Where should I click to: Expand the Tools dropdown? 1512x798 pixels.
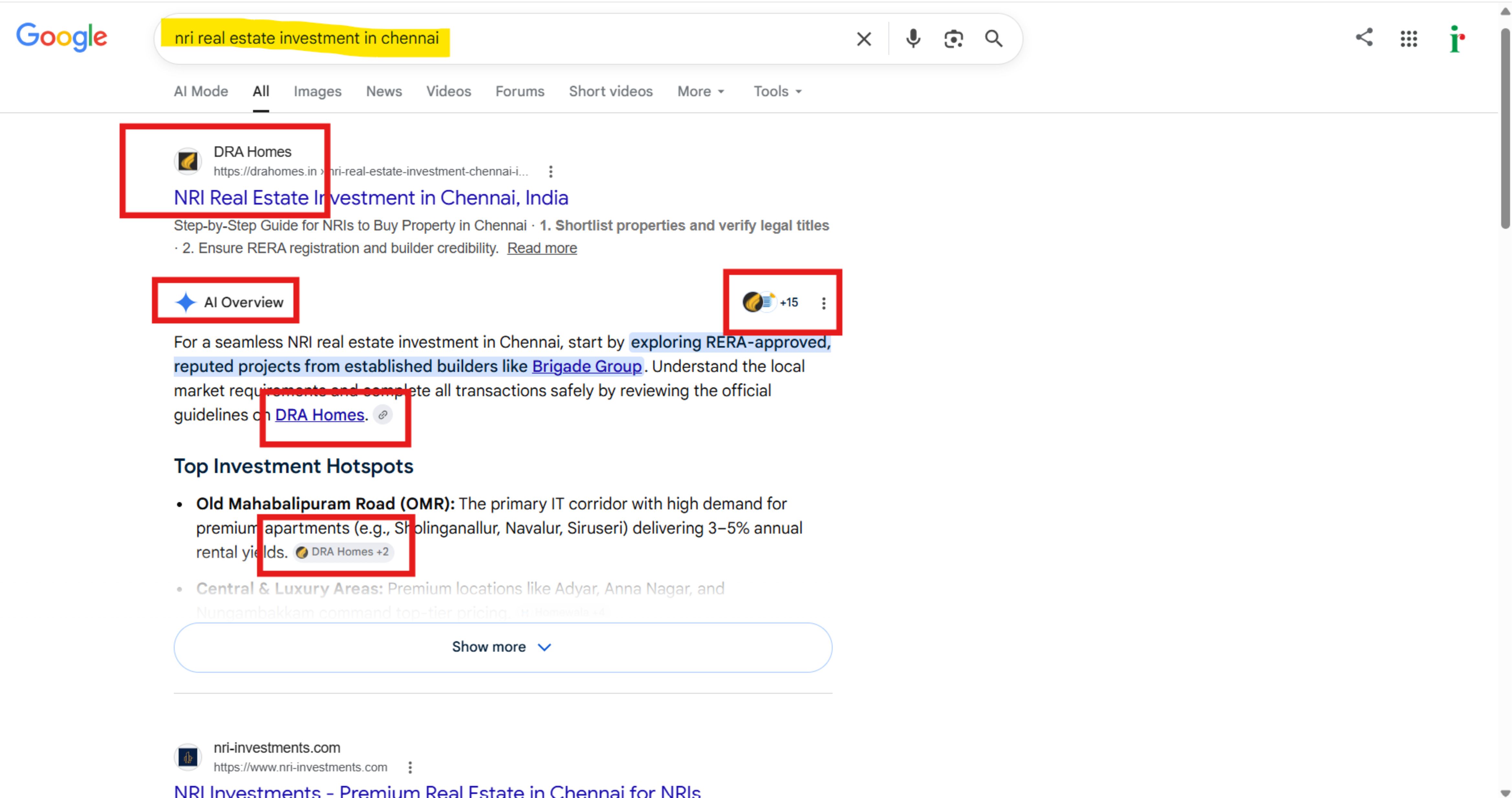click(x=778, y=92)
